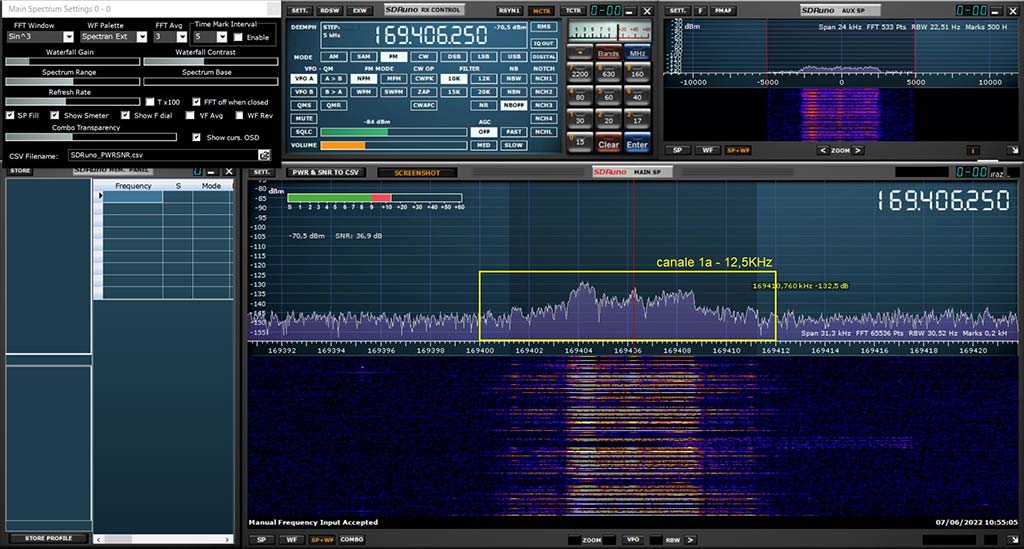Adjust the Waterfall Gain slider
Screen dimensions: 1024x549
pos(72,62)
